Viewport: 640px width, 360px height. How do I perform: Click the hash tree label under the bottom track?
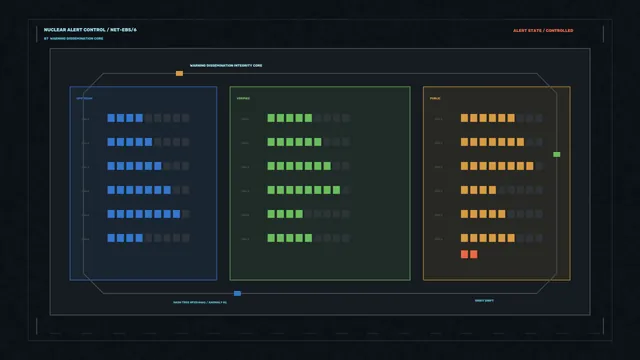pos(200,302)
